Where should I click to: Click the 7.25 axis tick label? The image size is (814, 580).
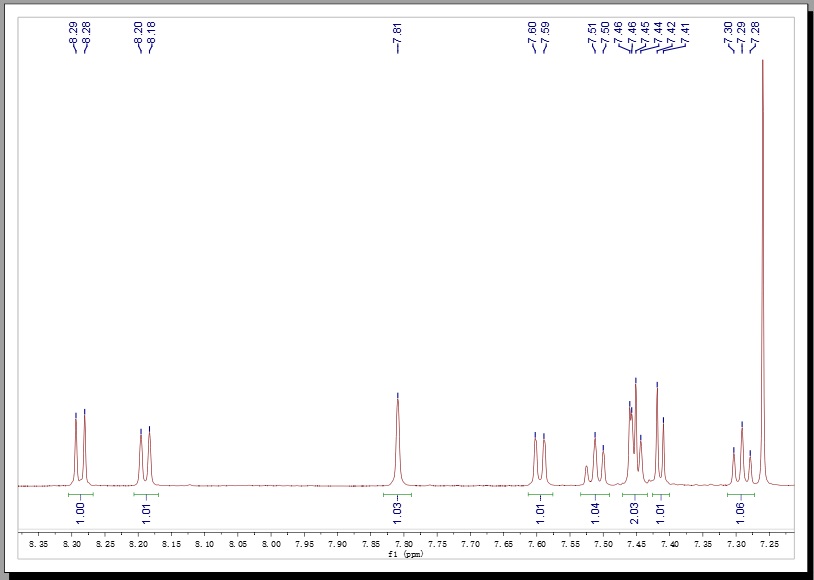769,544
